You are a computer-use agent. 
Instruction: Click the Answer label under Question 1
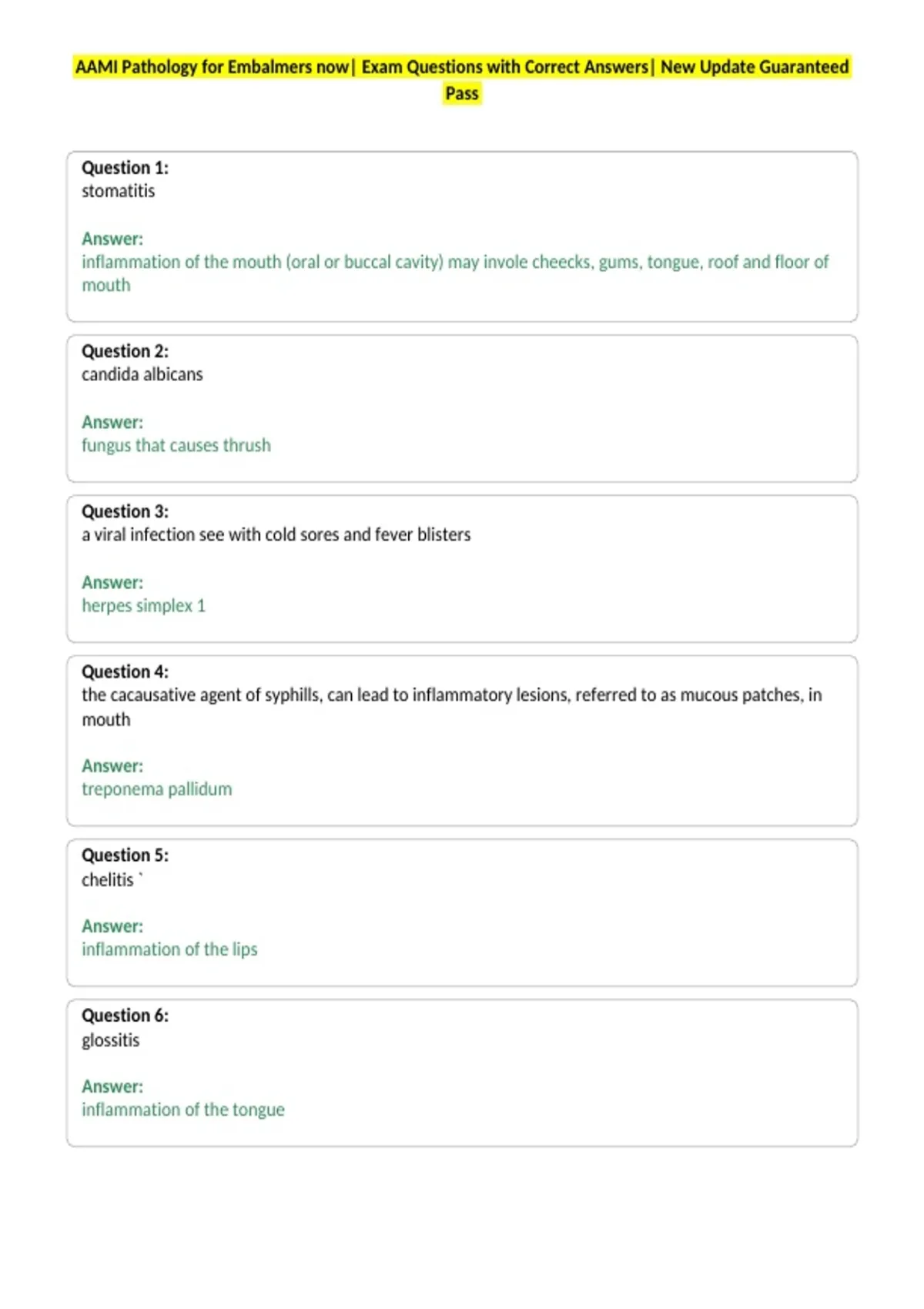[x=112, y=239]
